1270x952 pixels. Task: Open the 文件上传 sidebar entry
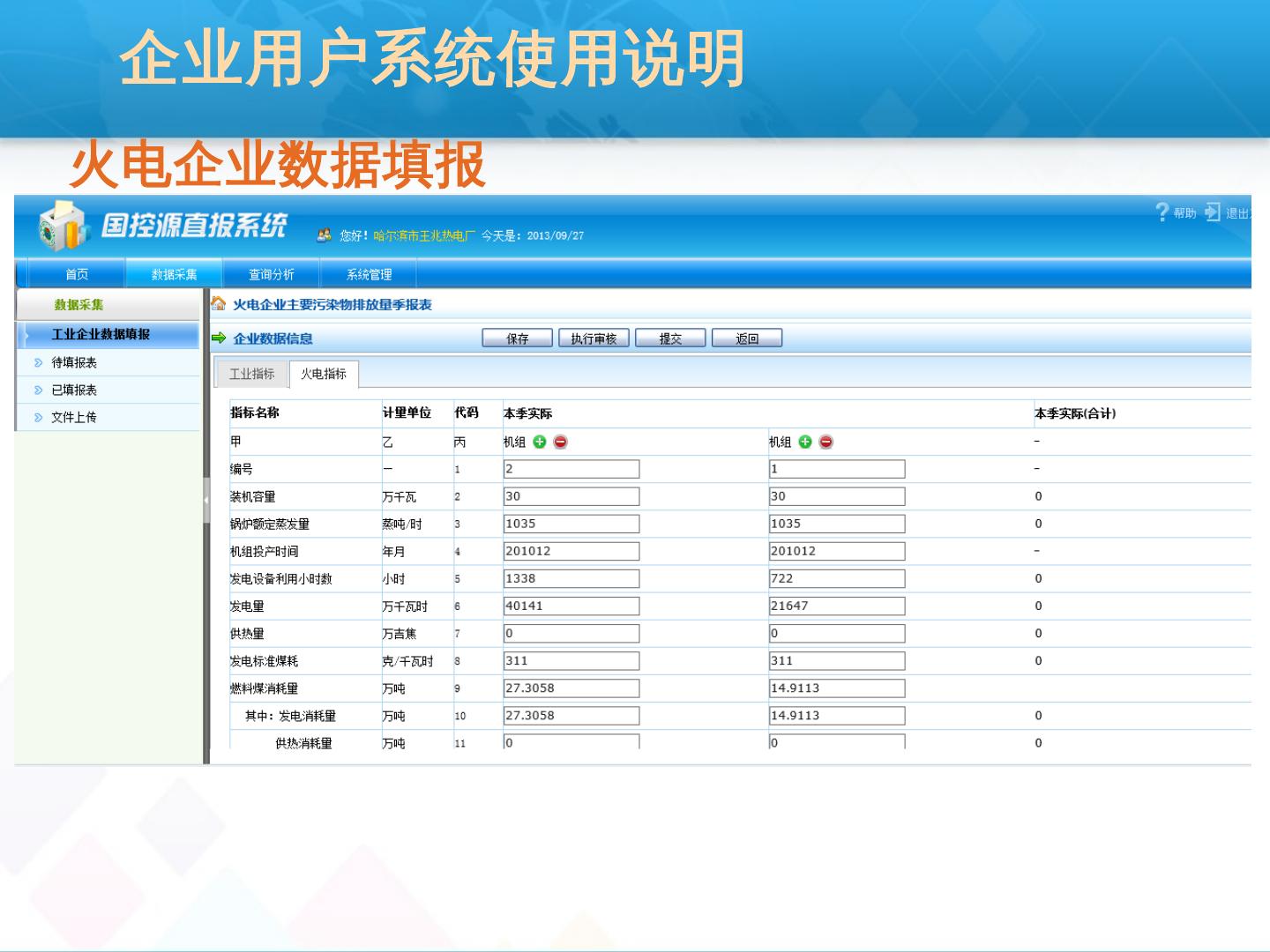click(74, 417)
